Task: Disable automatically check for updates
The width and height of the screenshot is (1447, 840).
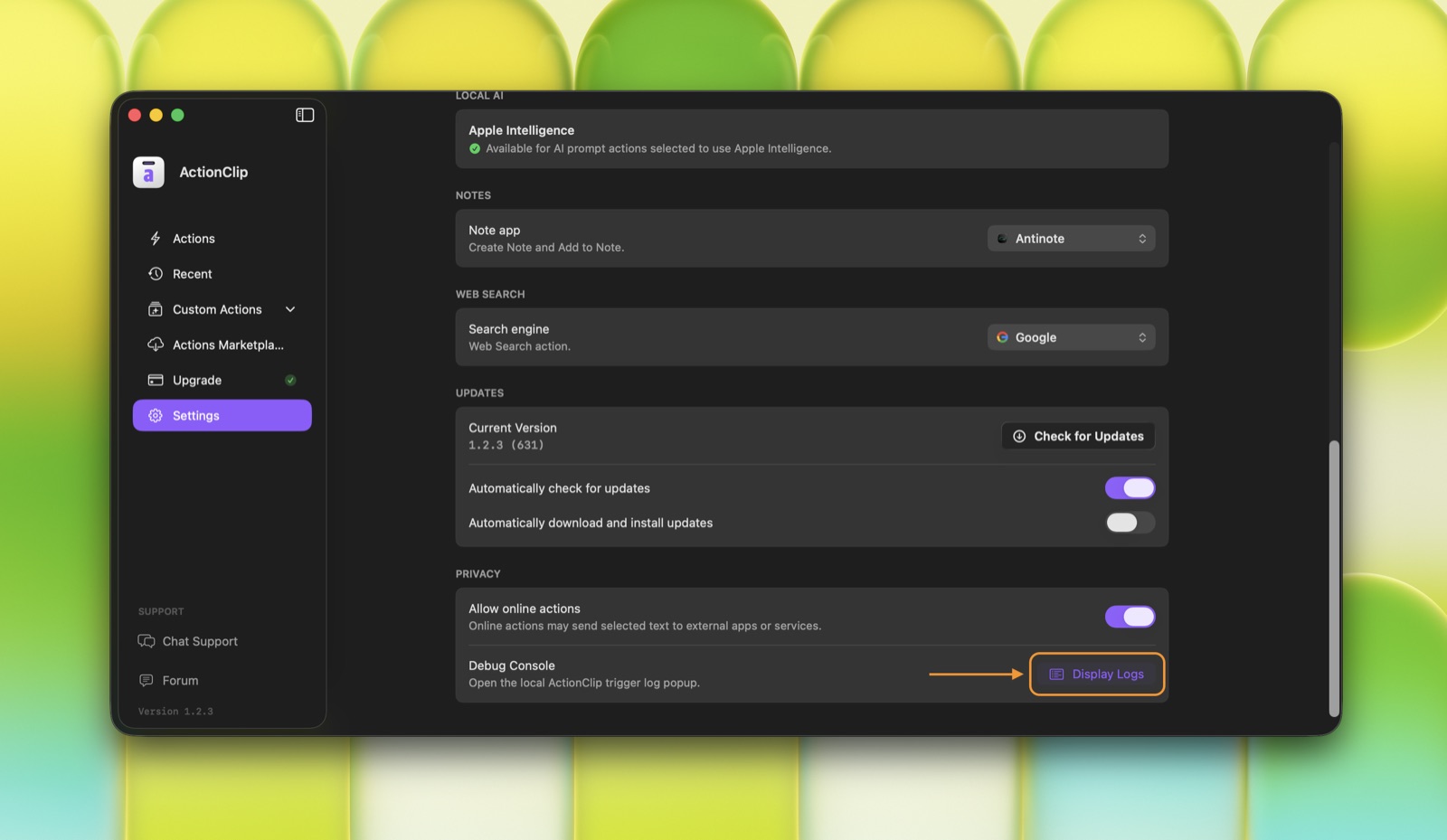Action: click(1130, 488)
